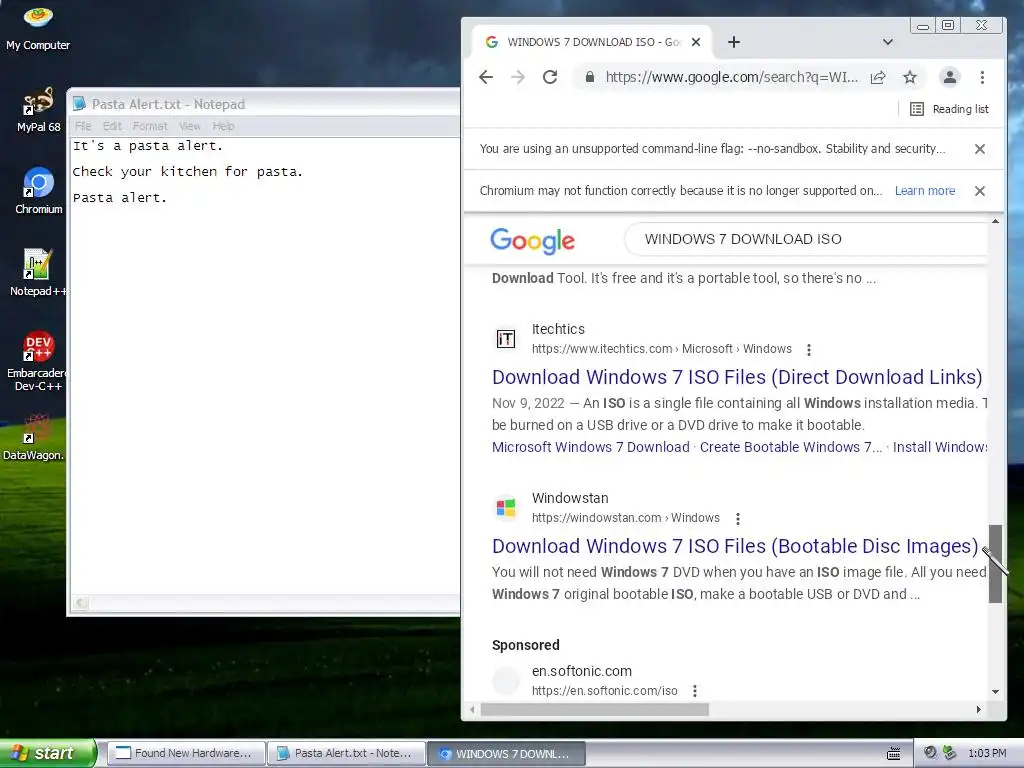Open more options for softonic sponsored result
Screen dimensions: 1024x768
[695, 691]
